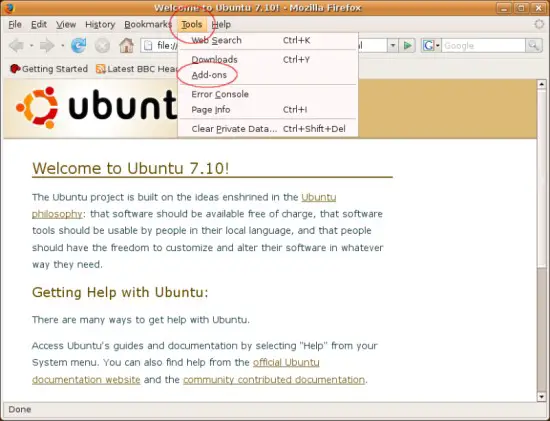Click the activity throbber icon

pyautogui.click(x=539, y=24)
